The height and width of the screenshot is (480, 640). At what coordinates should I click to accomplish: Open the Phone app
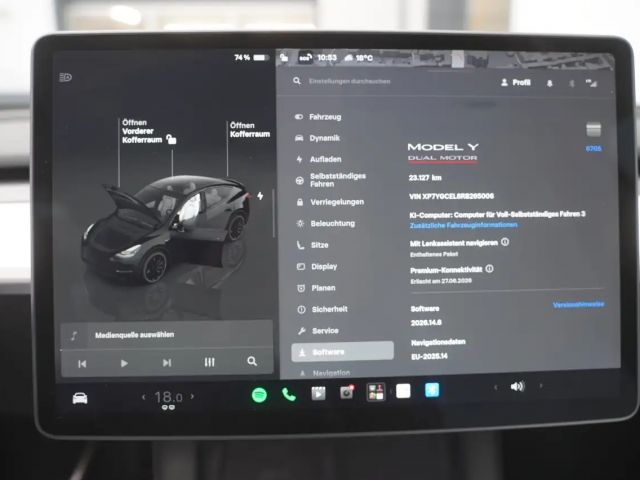[x=289, y=394]
